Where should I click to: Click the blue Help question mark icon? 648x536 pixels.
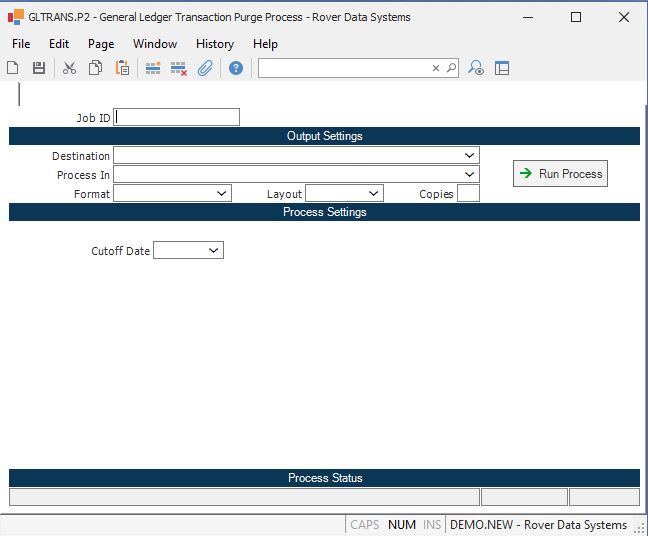(236, 68)
